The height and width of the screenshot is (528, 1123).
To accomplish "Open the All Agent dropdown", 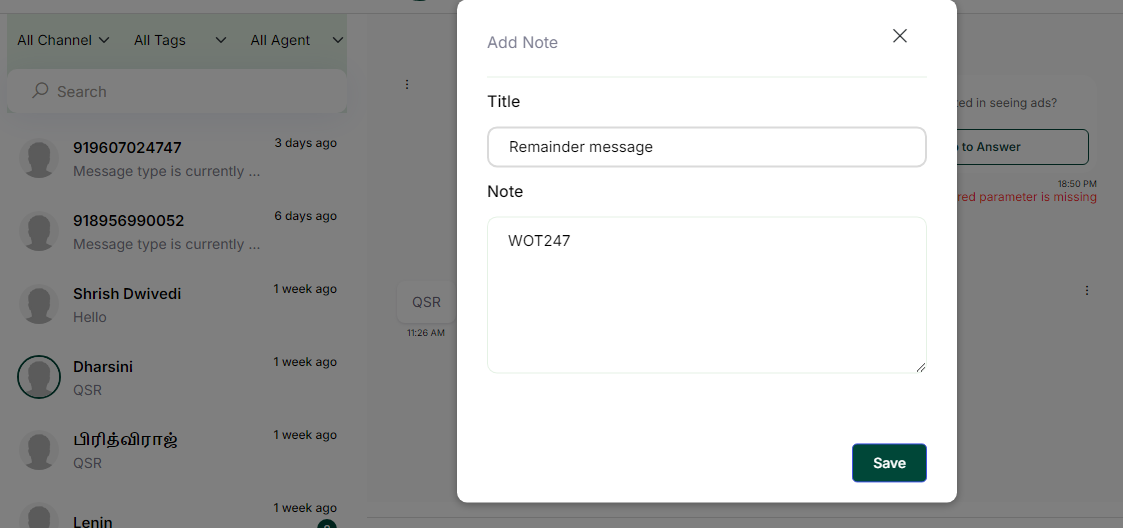I will (296, 40).
